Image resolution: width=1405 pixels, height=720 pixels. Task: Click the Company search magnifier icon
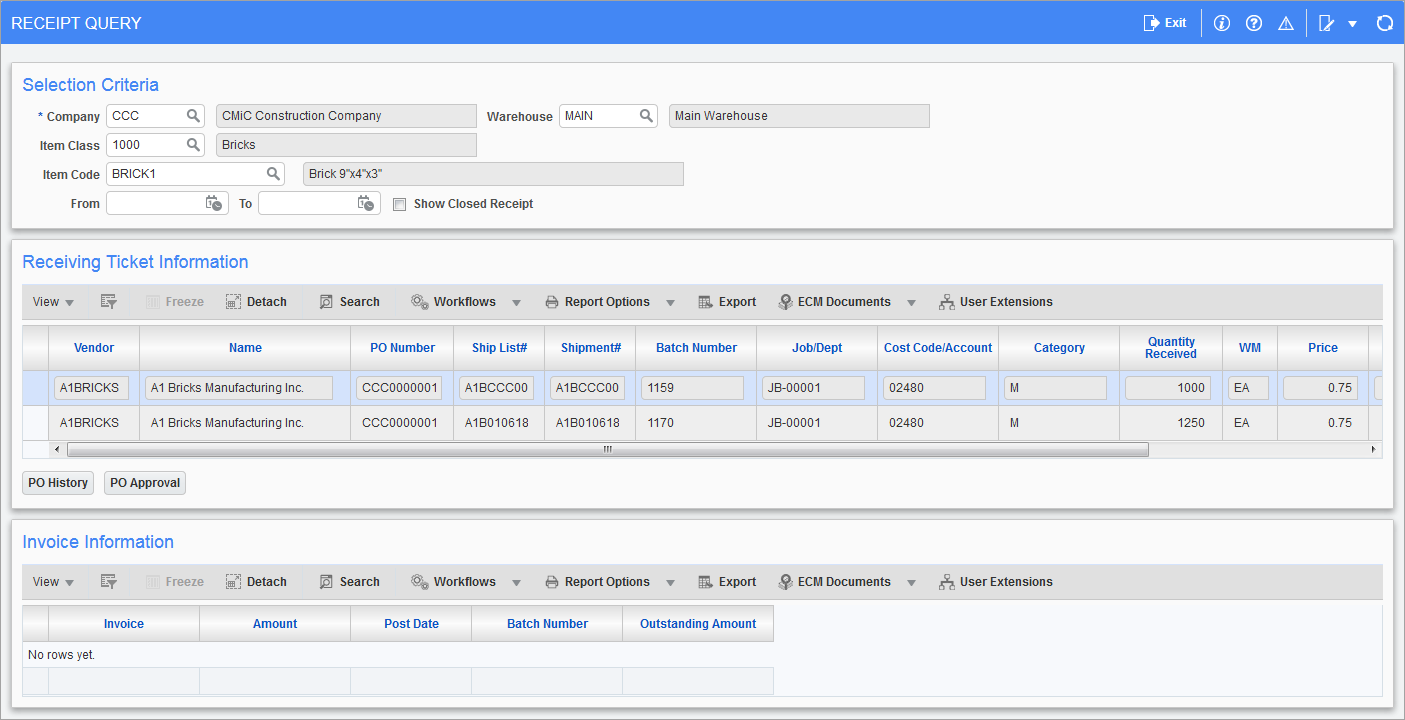(193, 116)
